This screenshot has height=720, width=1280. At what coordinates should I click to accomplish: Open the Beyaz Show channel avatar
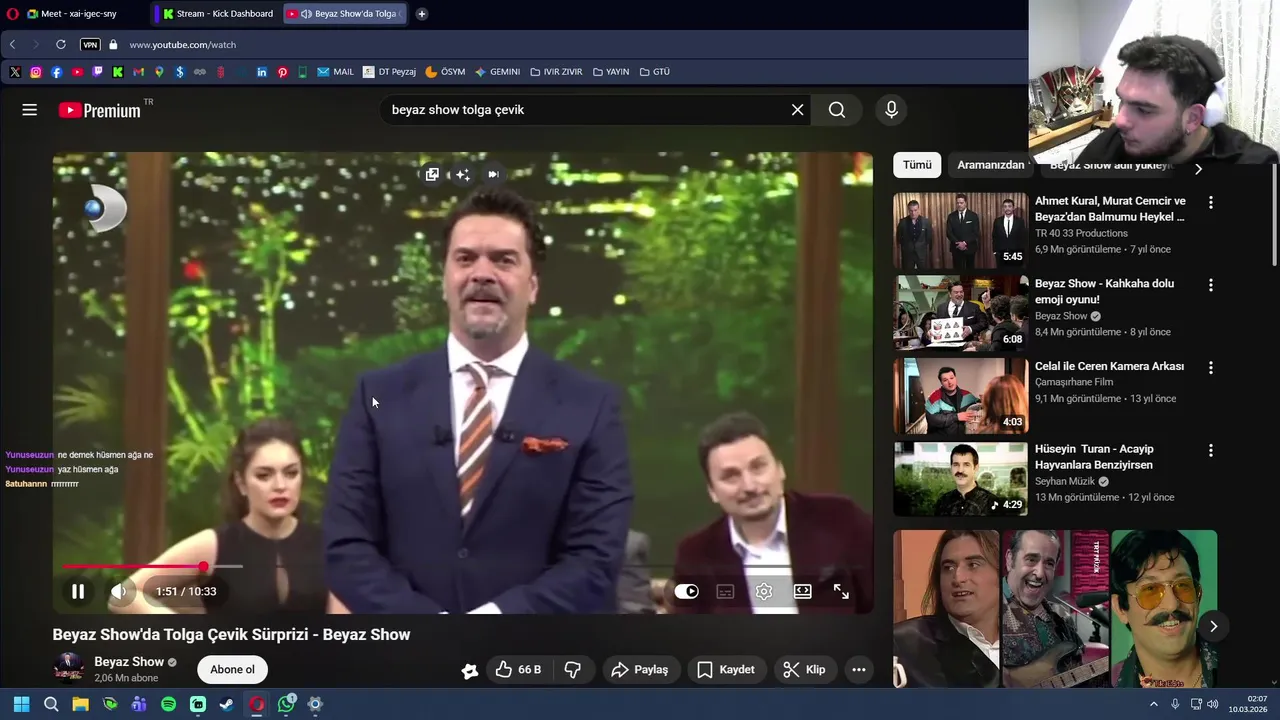[x=69, y=669]
